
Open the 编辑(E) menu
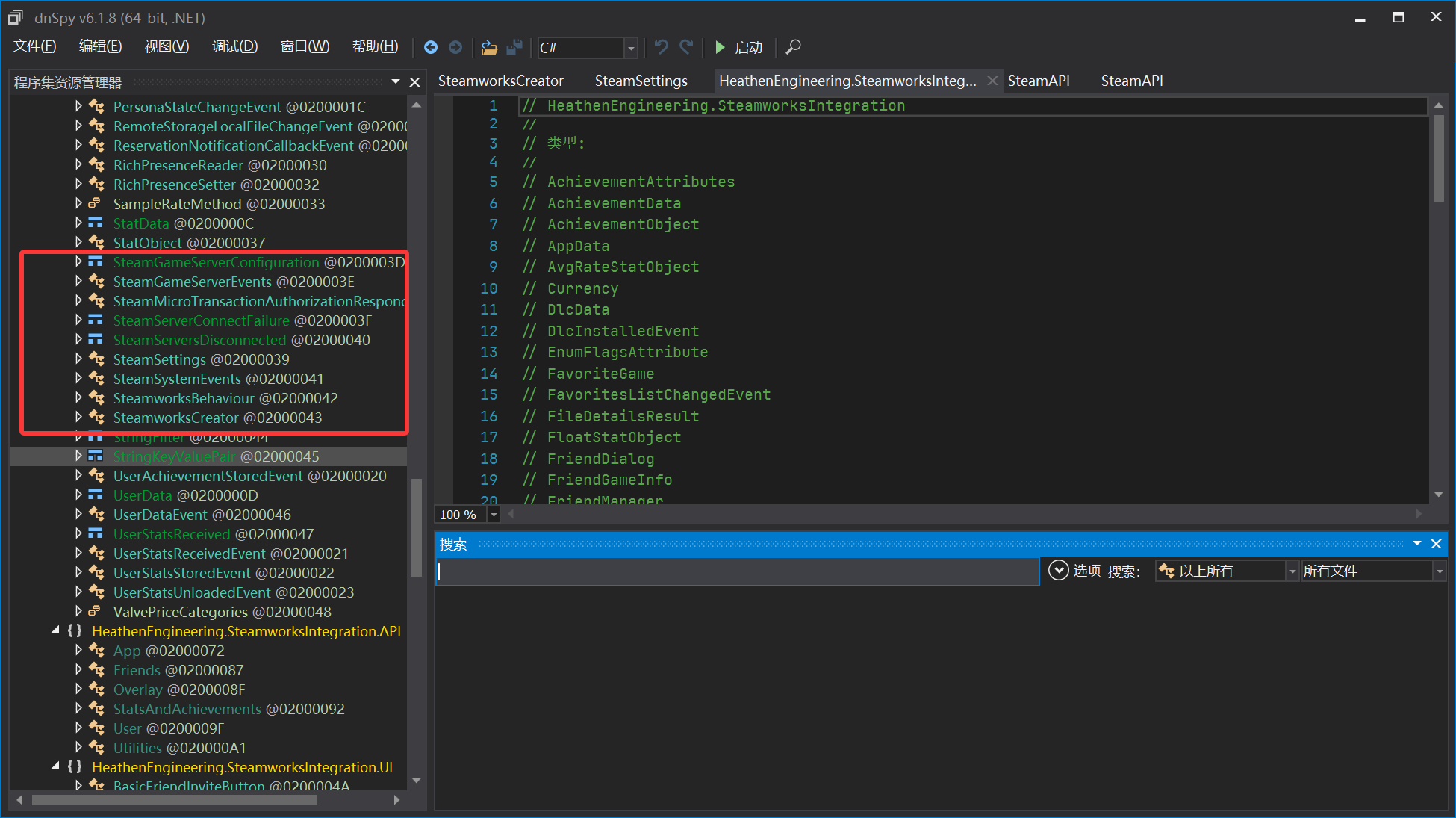(101, 47)
